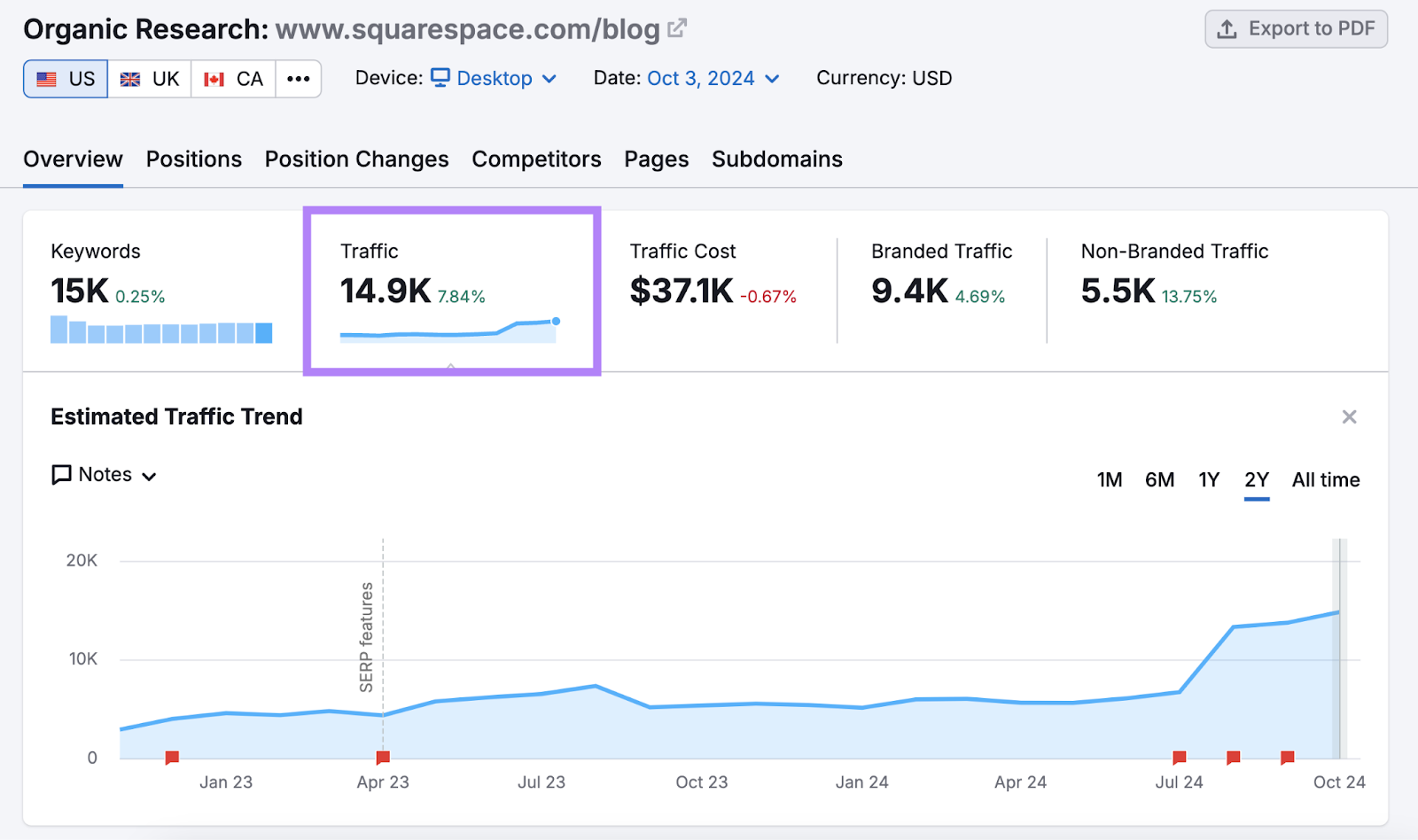The image size is (1418, 840).
Task: Switch to the Positions tab
Action: pos(193,159)
